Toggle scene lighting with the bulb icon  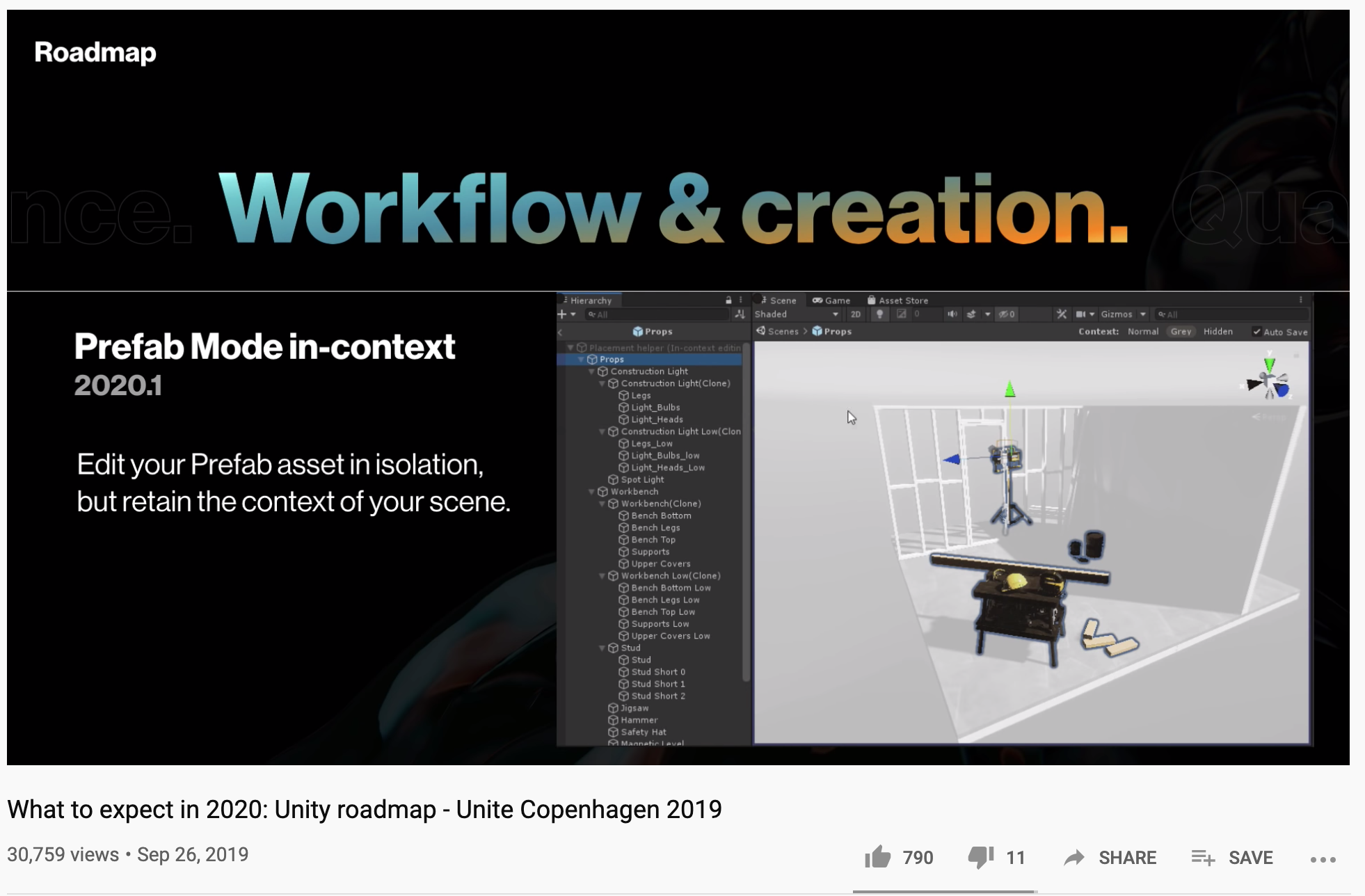(x=880, y=314)
